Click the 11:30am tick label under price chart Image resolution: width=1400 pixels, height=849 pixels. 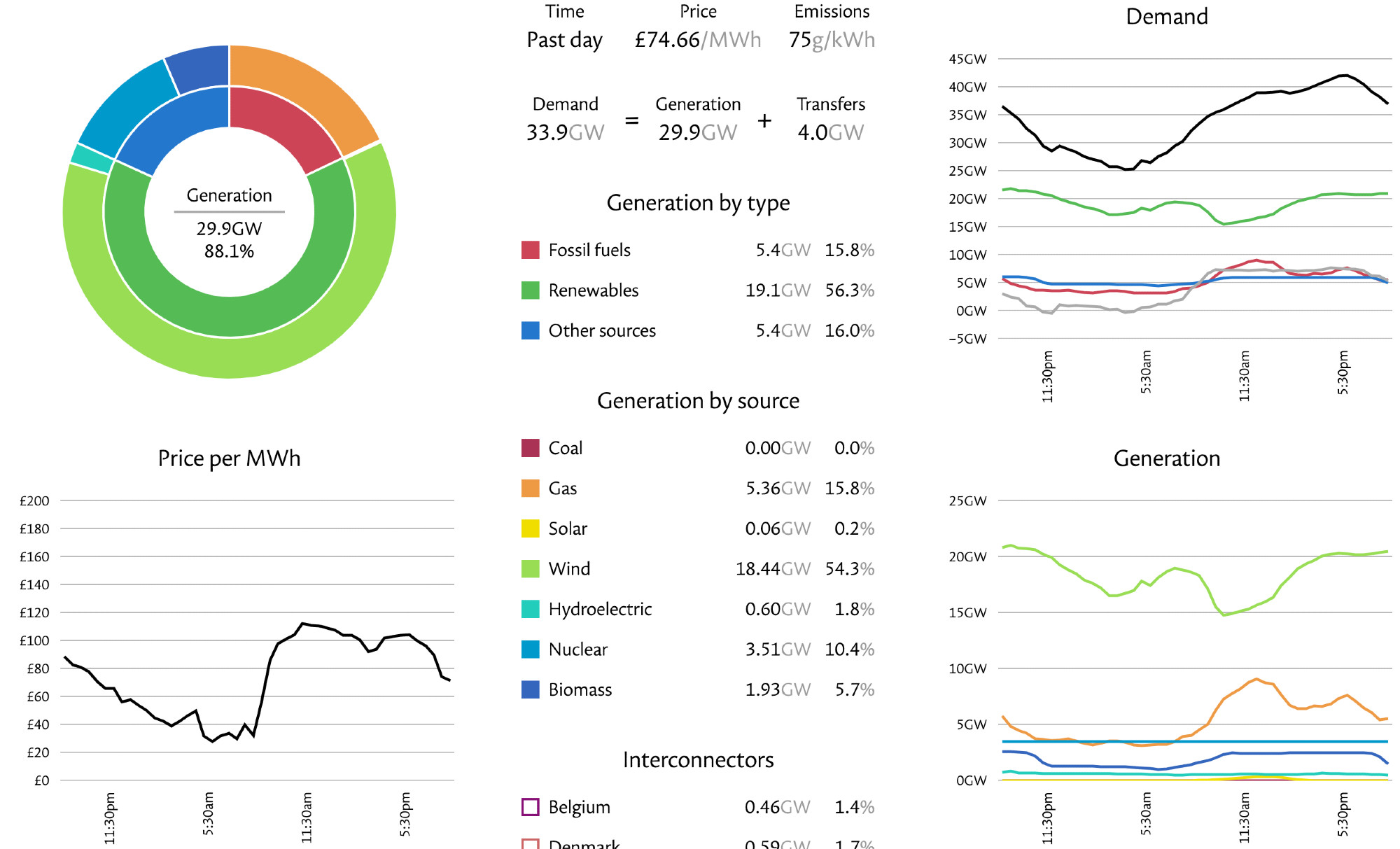point(307,818)
